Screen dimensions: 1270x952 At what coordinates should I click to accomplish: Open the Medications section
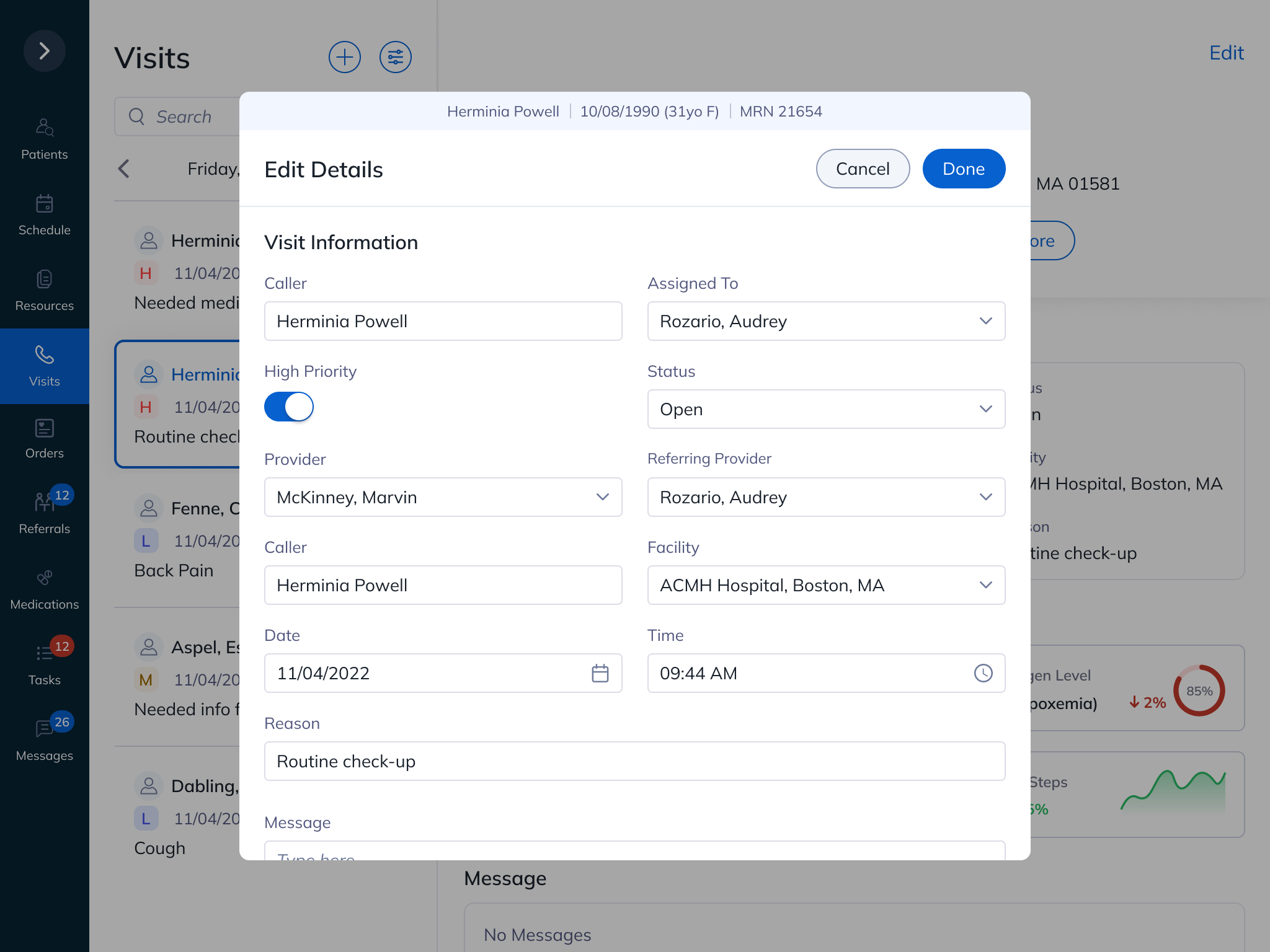coord(44,585)
